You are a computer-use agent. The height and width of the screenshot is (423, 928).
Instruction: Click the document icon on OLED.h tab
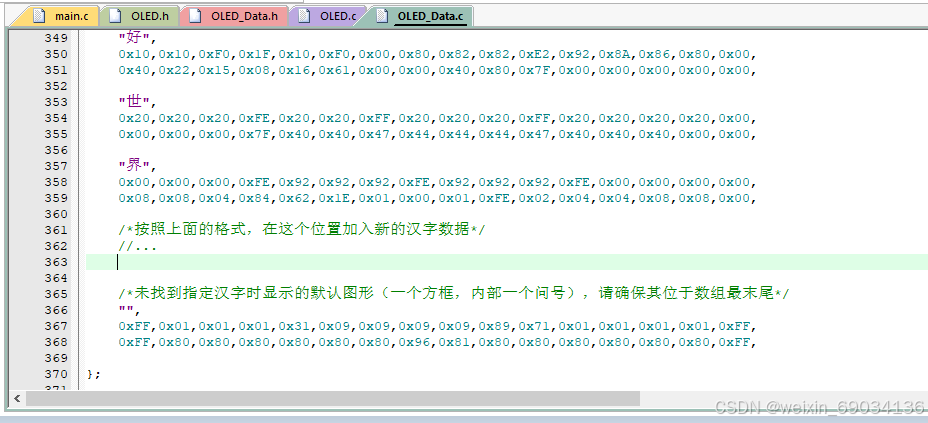[x=115, y=16]
